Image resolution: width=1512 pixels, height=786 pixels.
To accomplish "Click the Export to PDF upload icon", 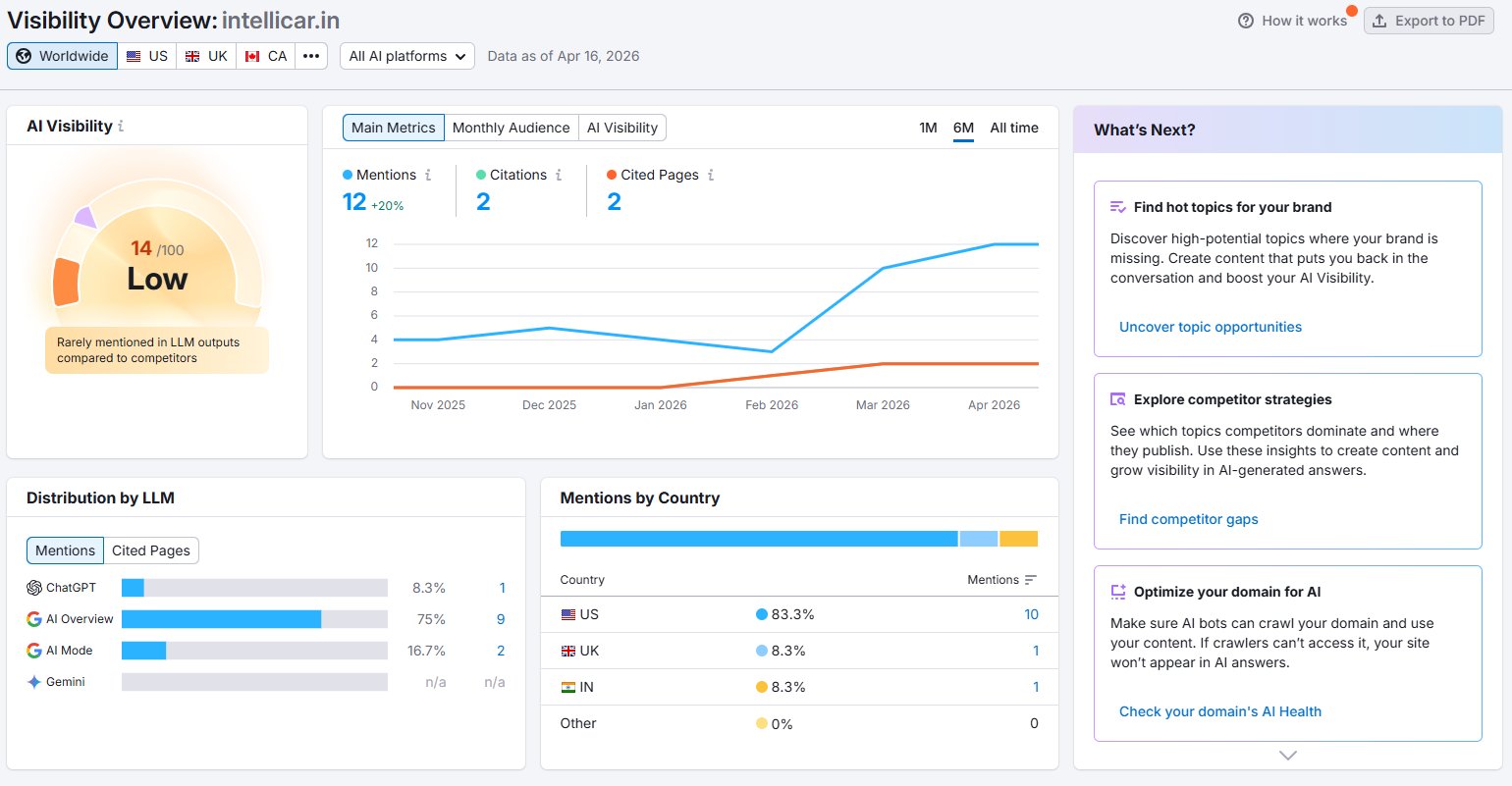I will pos(1379,21).
